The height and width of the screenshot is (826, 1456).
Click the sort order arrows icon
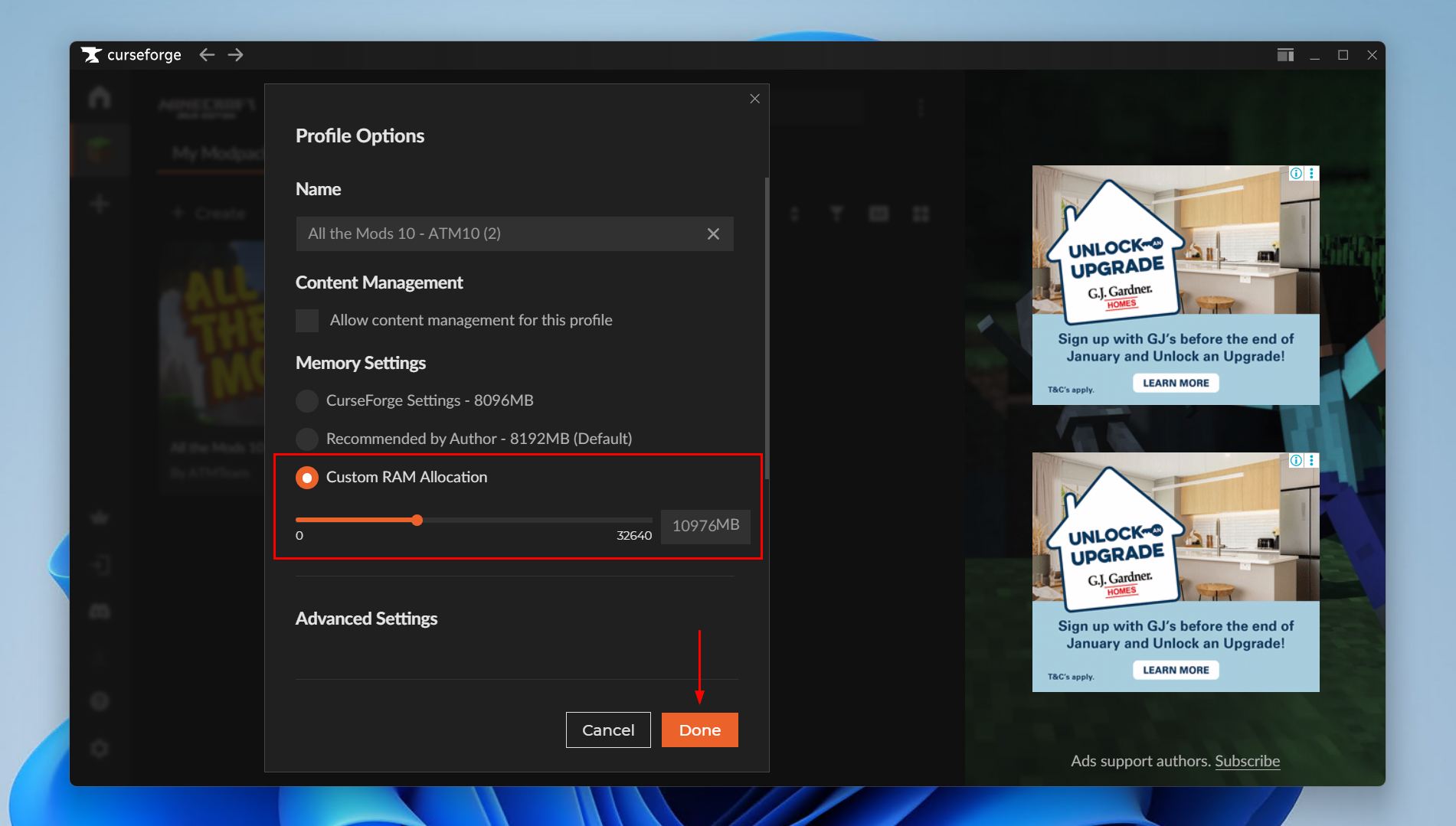pyautogui.click(x=794, y=214)
